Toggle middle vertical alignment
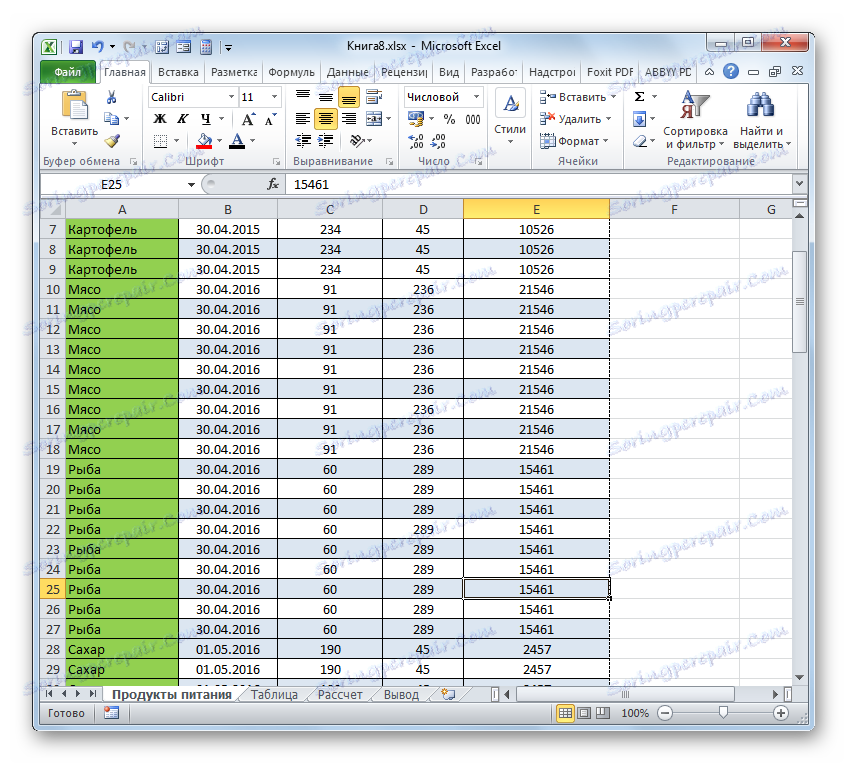Screen dimensions: 848x764 [x=326, y=97]
